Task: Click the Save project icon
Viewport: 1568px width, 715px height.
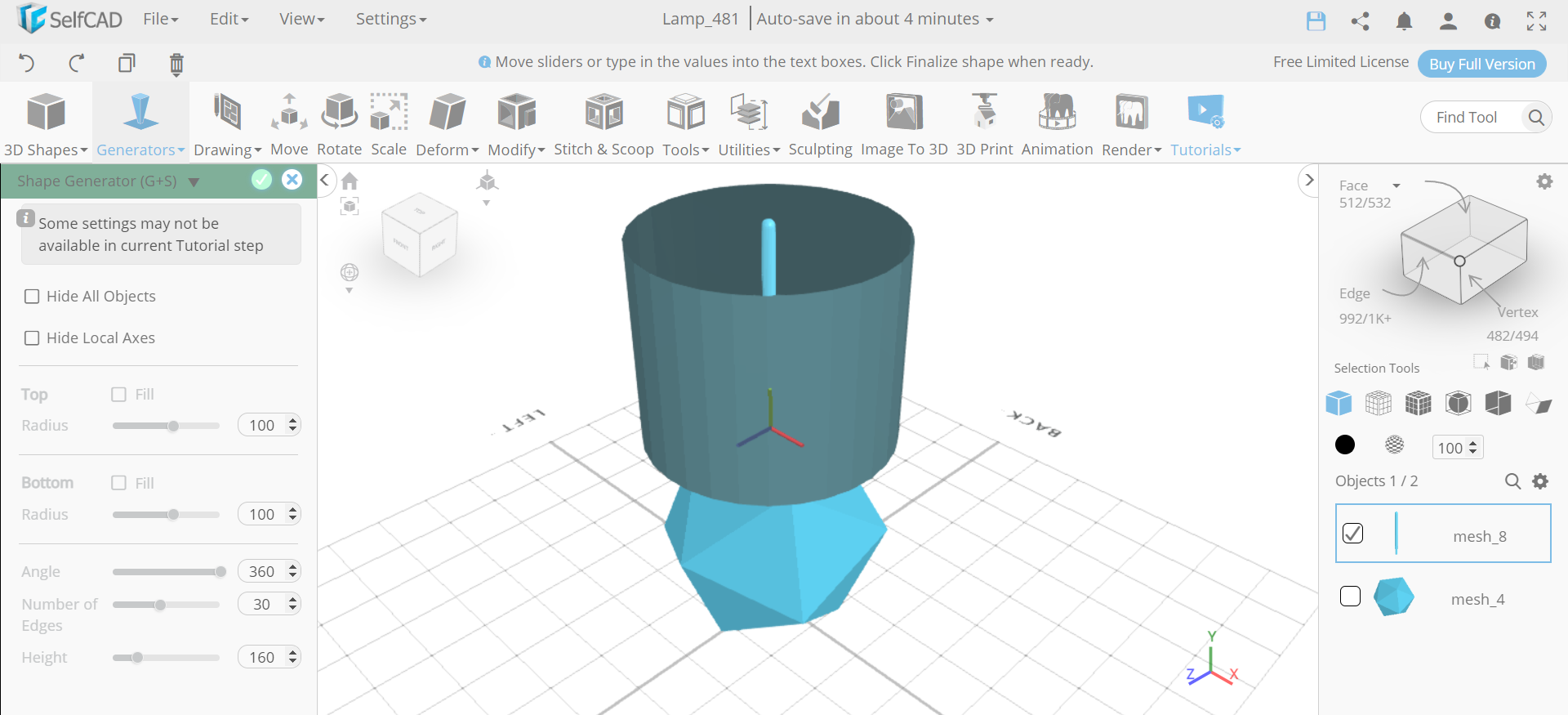Action: 1316,20
